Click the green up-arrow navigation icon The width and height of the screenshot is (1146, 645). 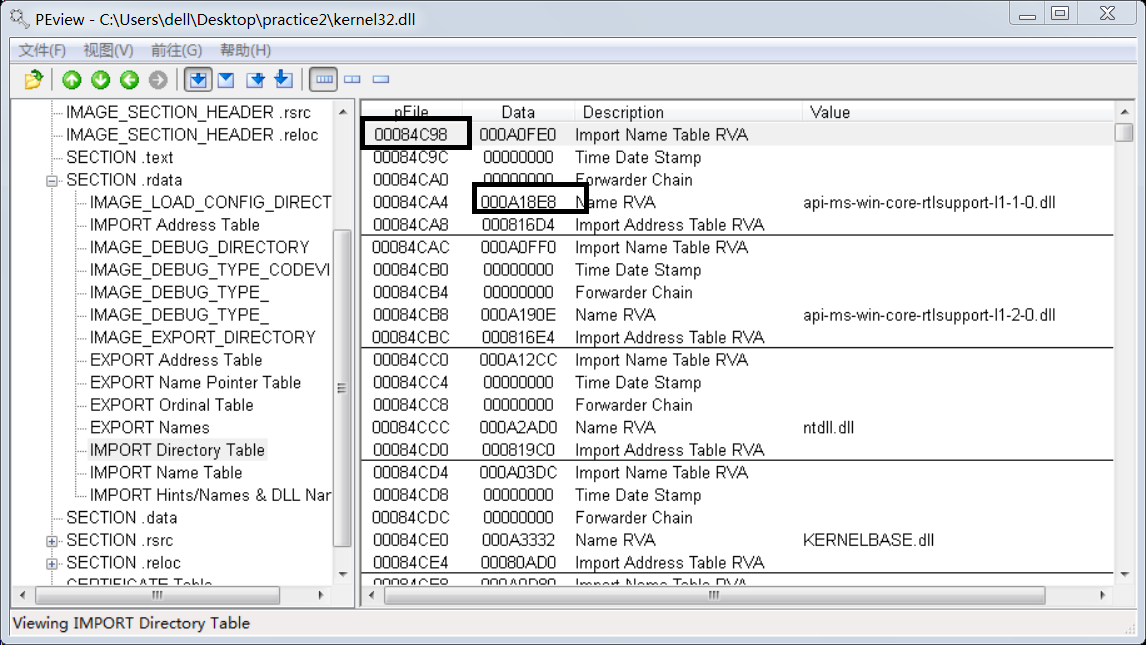71,79
